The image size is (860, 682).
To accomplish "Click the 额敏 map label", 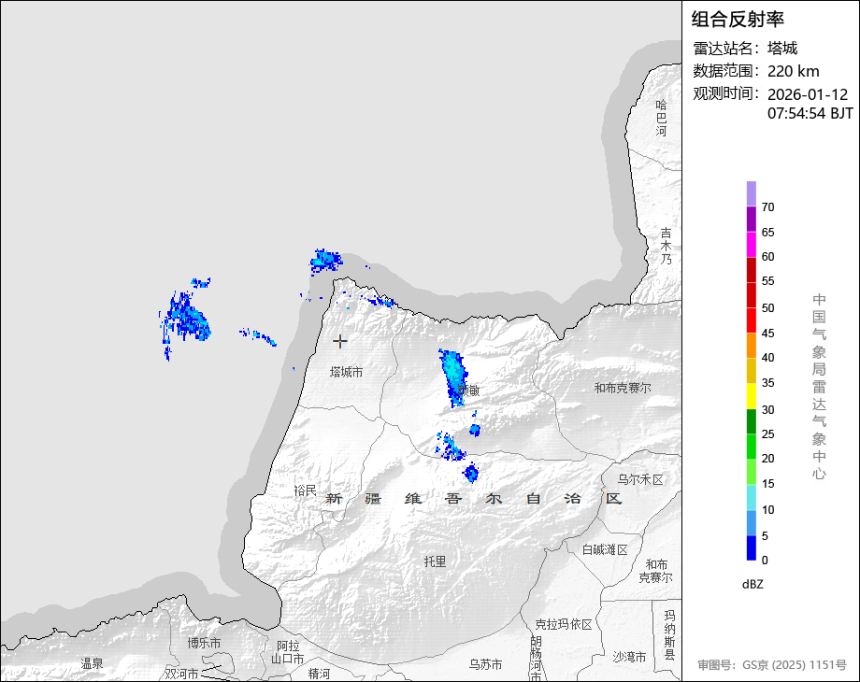I will (x=469, y=390).
